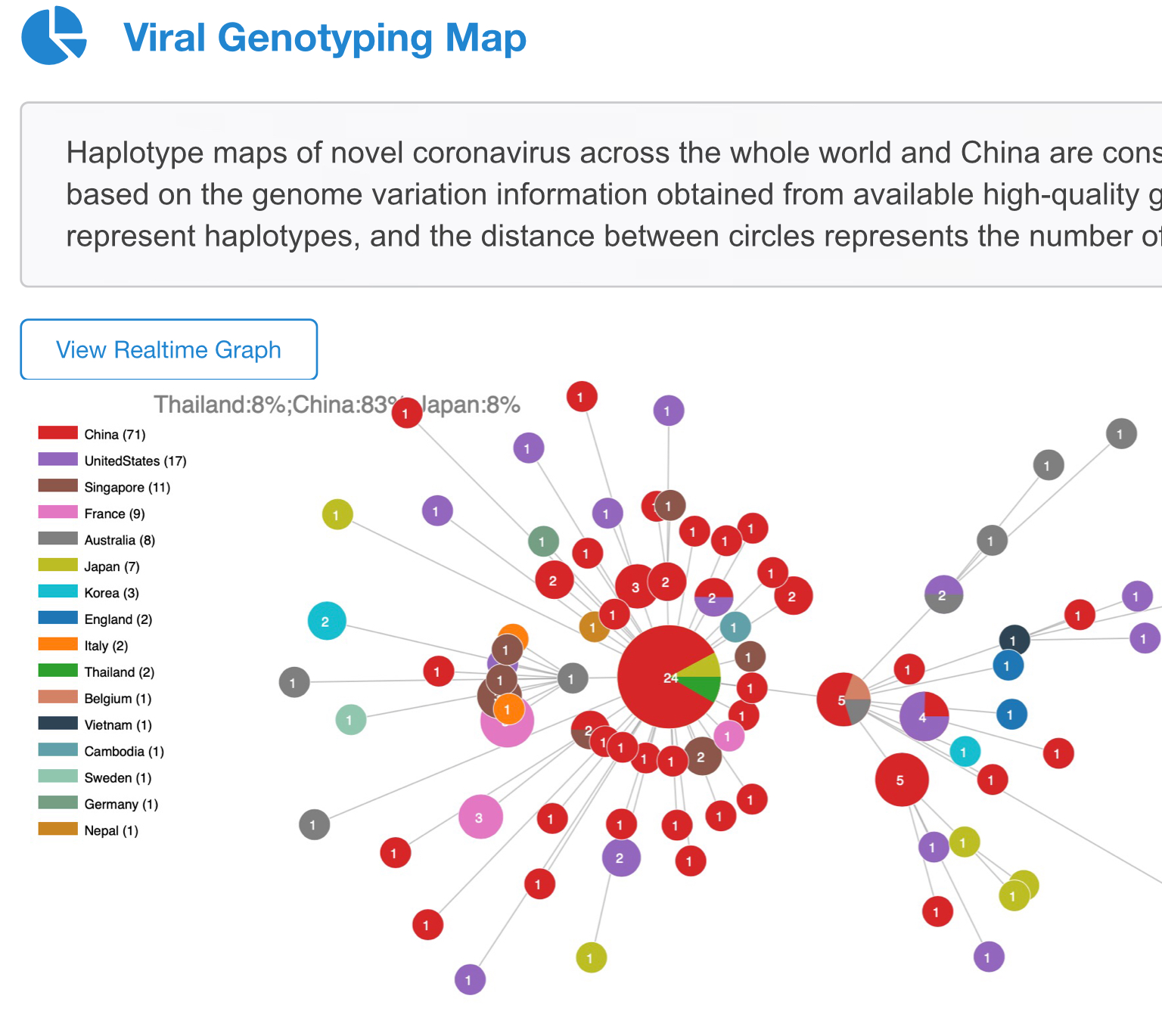Click the haplotype description text box

[591, 194]
